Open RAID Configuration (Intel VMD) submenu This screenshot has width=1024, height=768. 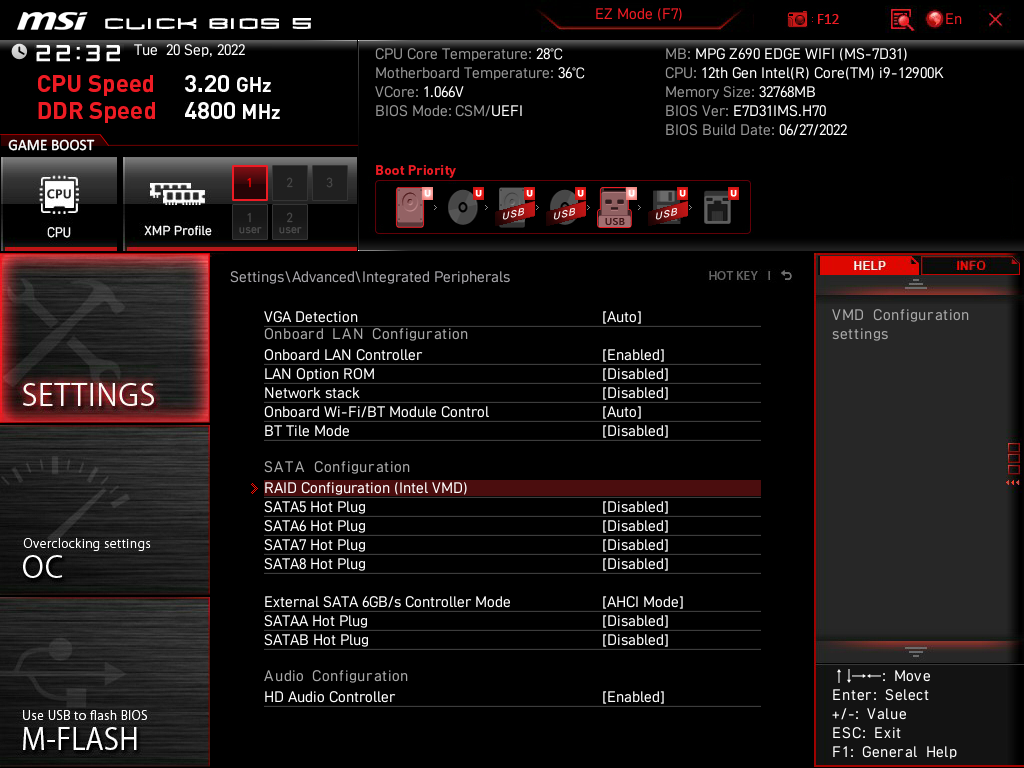tap(512, 488)
